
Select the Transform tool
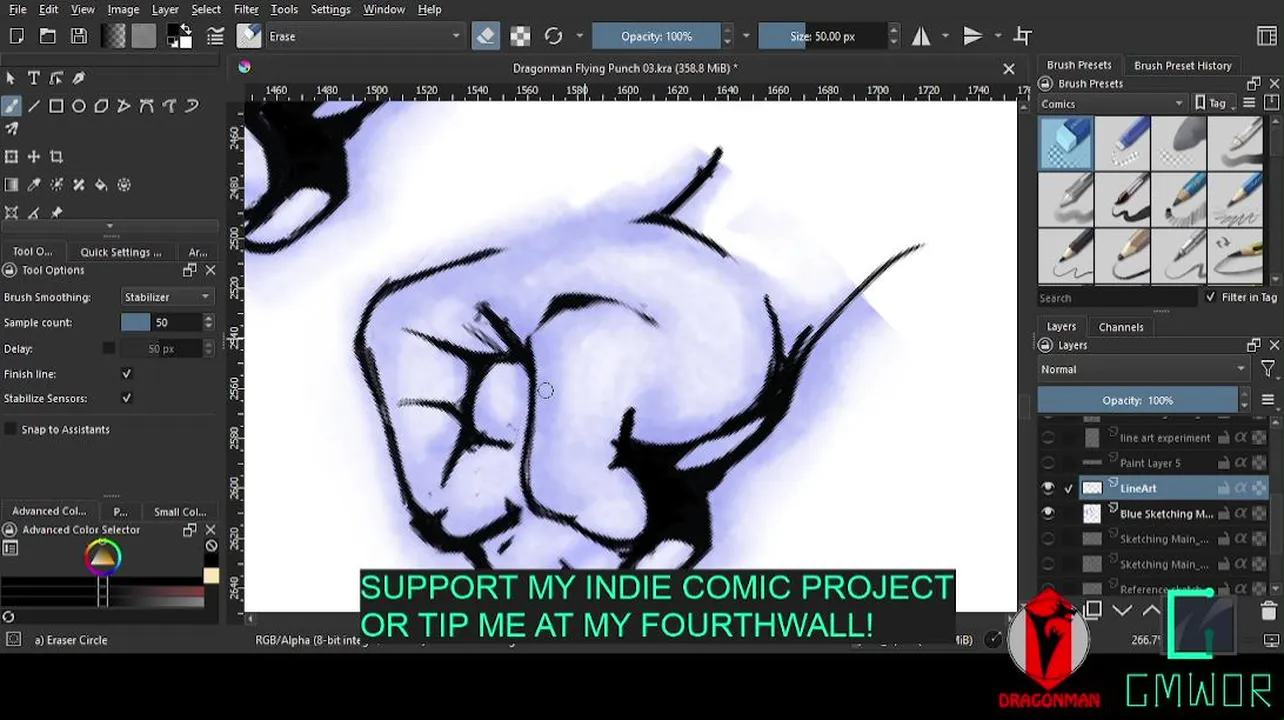pos(11,157)
